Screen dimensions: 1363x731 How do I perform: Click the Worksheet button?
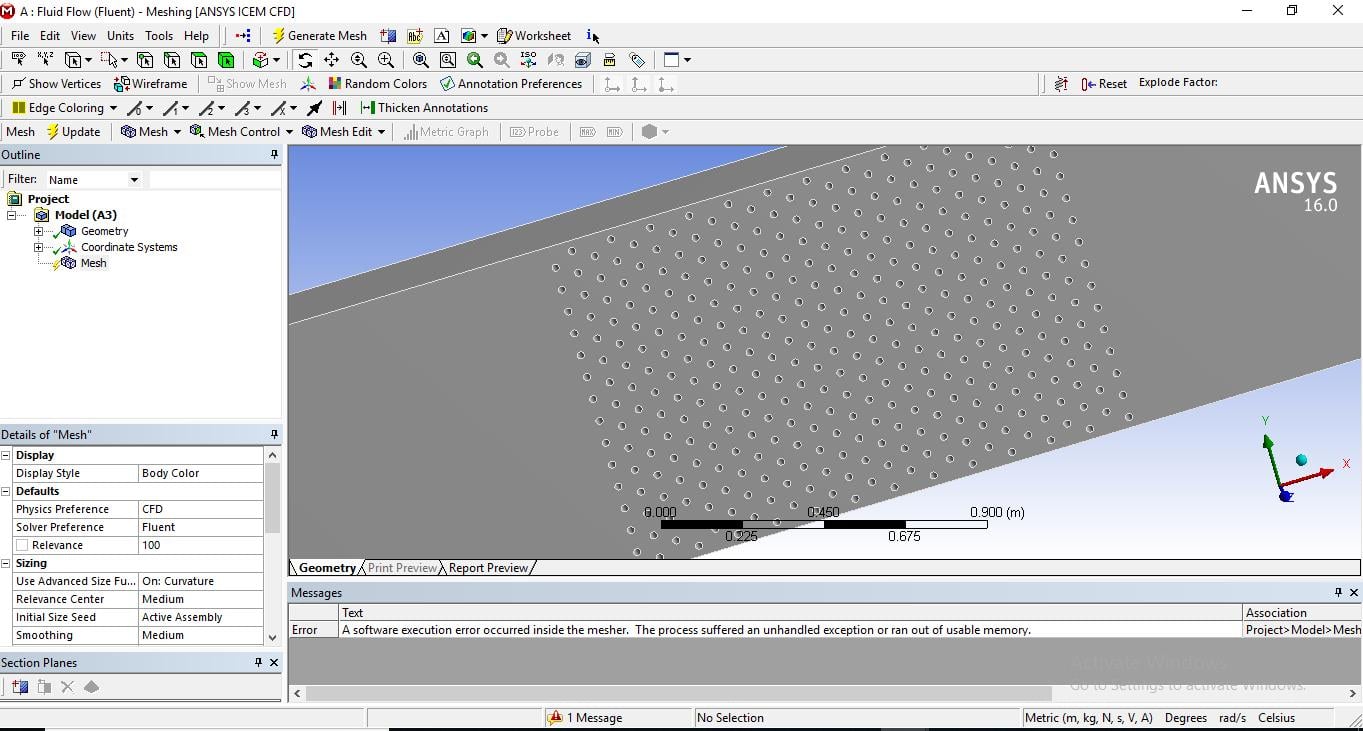coord(534,35)
